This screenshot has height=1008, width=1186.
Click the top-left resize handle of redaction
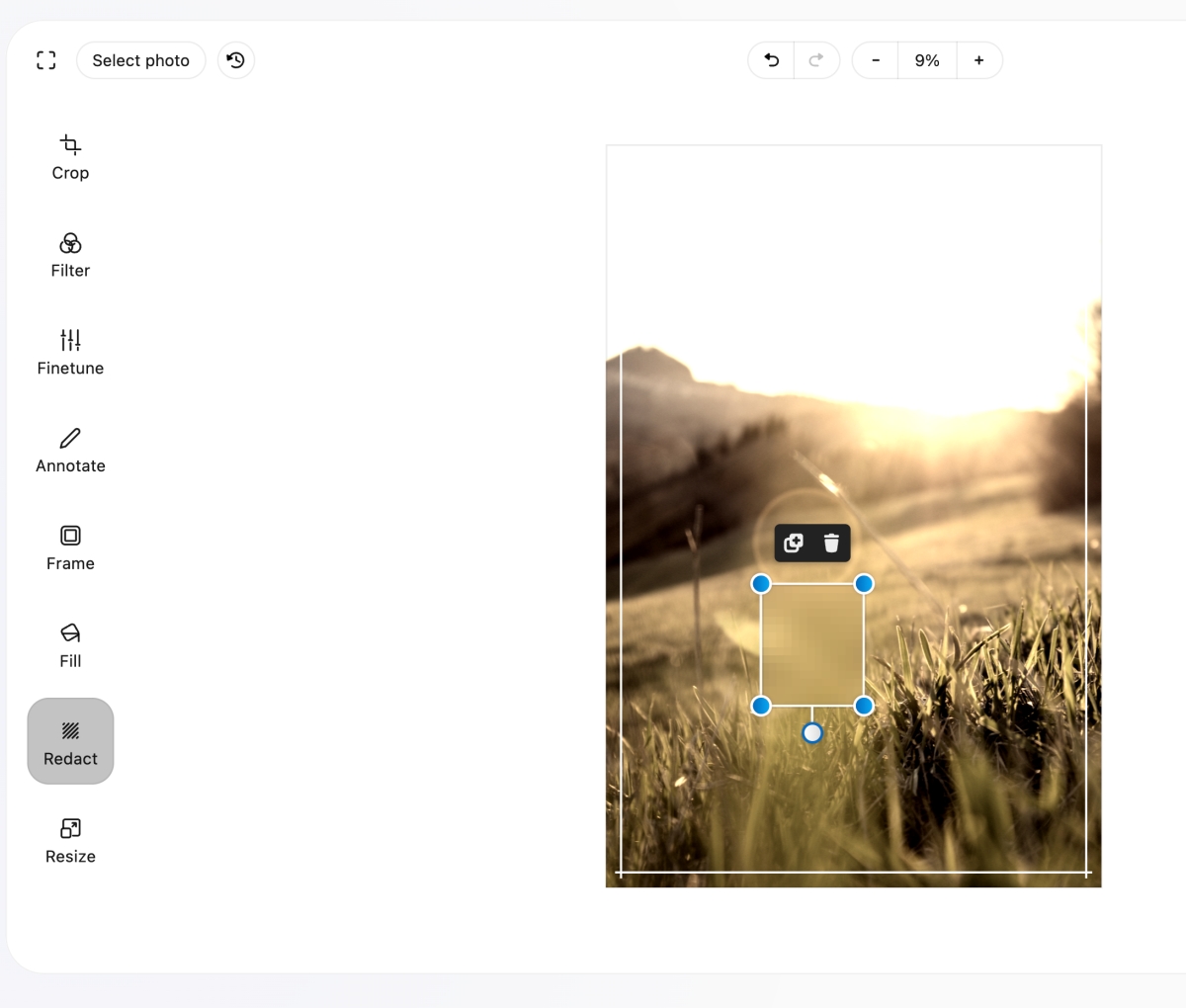pyautogui.click(x=760, y=584)
